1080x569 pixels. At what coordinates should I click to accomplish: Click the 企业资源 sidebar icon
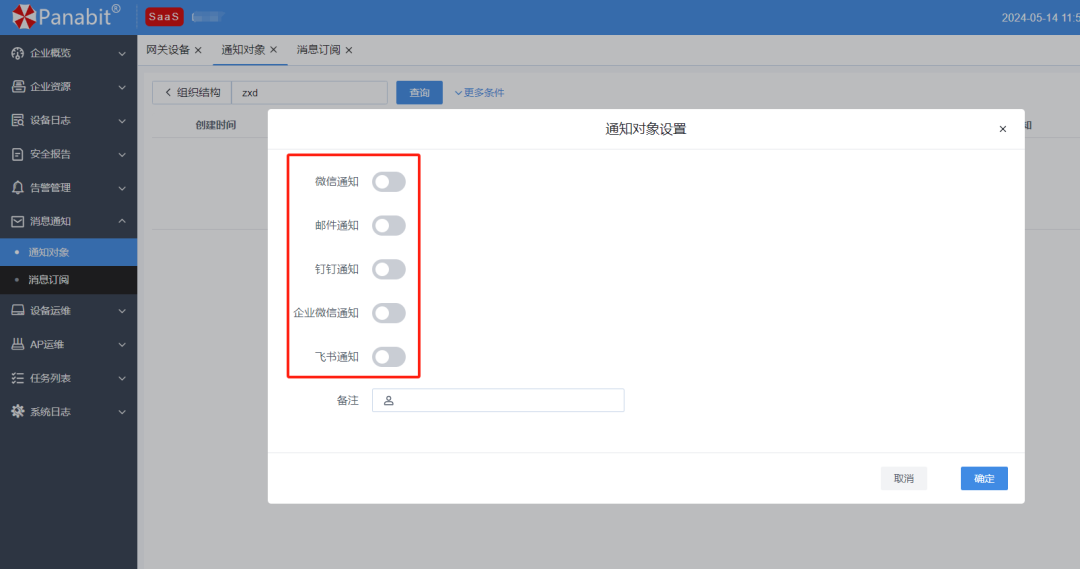click(18, 87)
